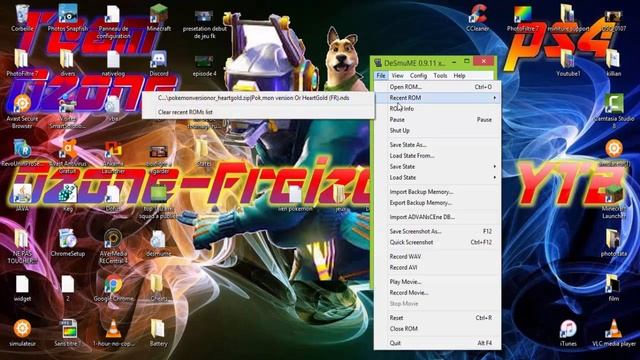Screen dimensions: 640x360
Task: Open the Corbeille recycle bin icon
Action: pyautogui.click(x=22, y=17)
